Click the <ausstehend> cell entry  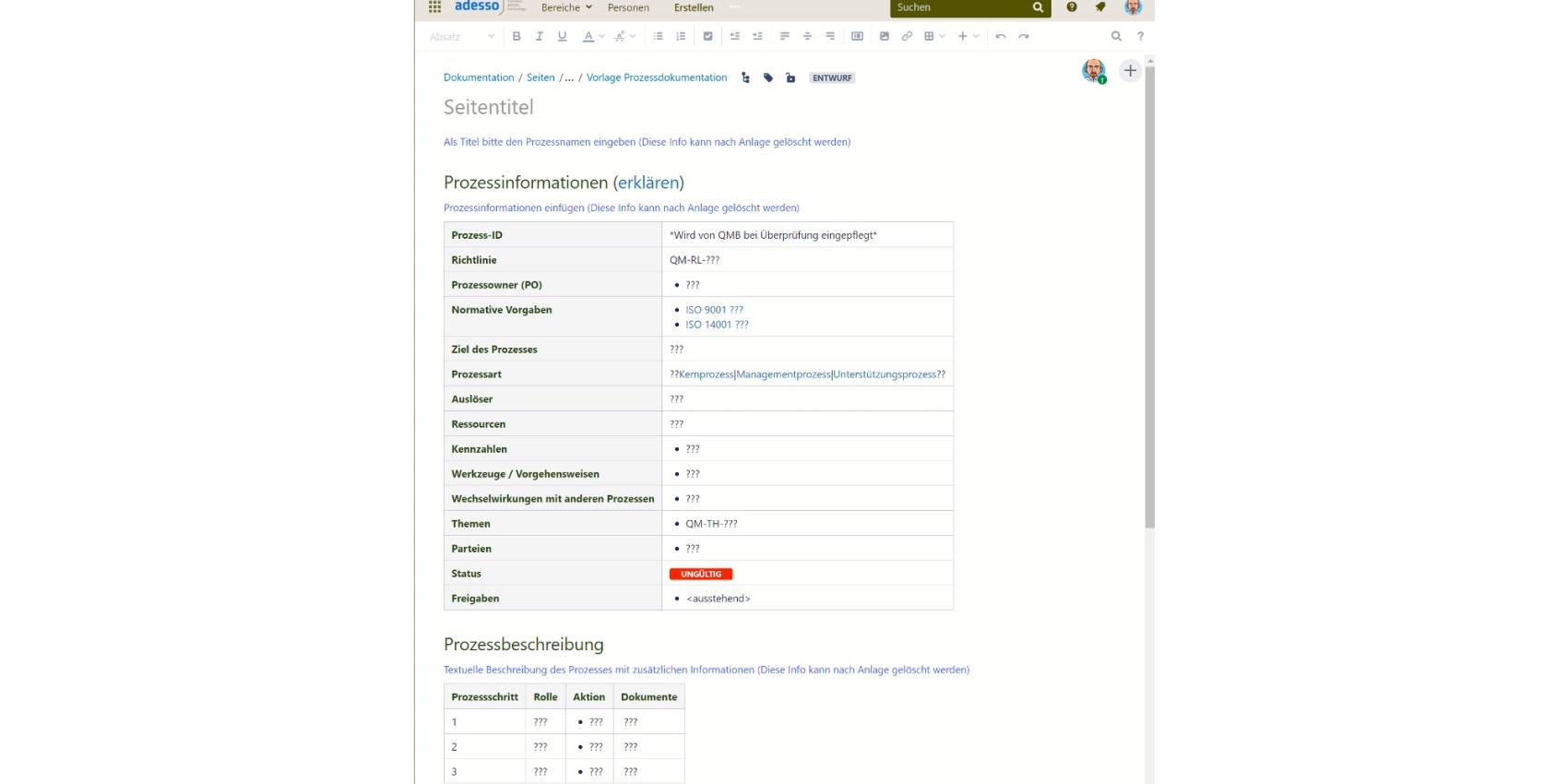pos(718,599)
